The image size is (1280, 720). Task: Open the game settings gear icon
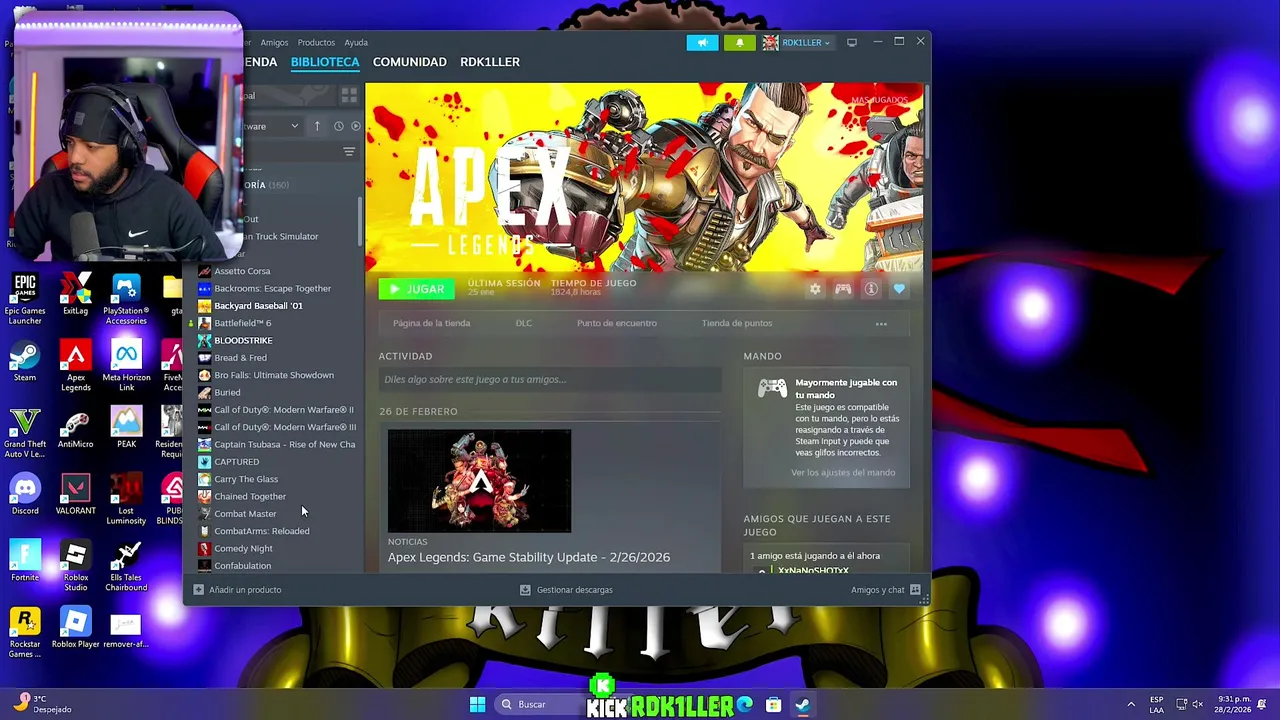[815, 289]
